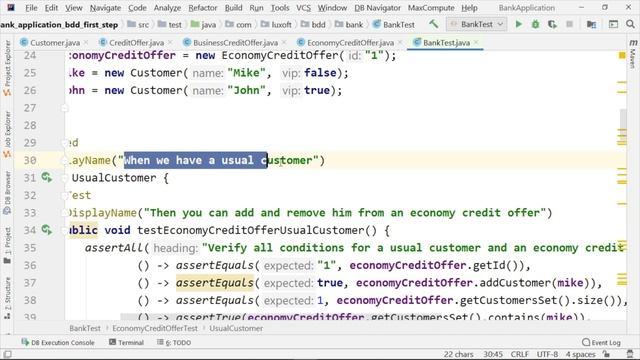Close the CreditOffer.java tab

point(170,42)
